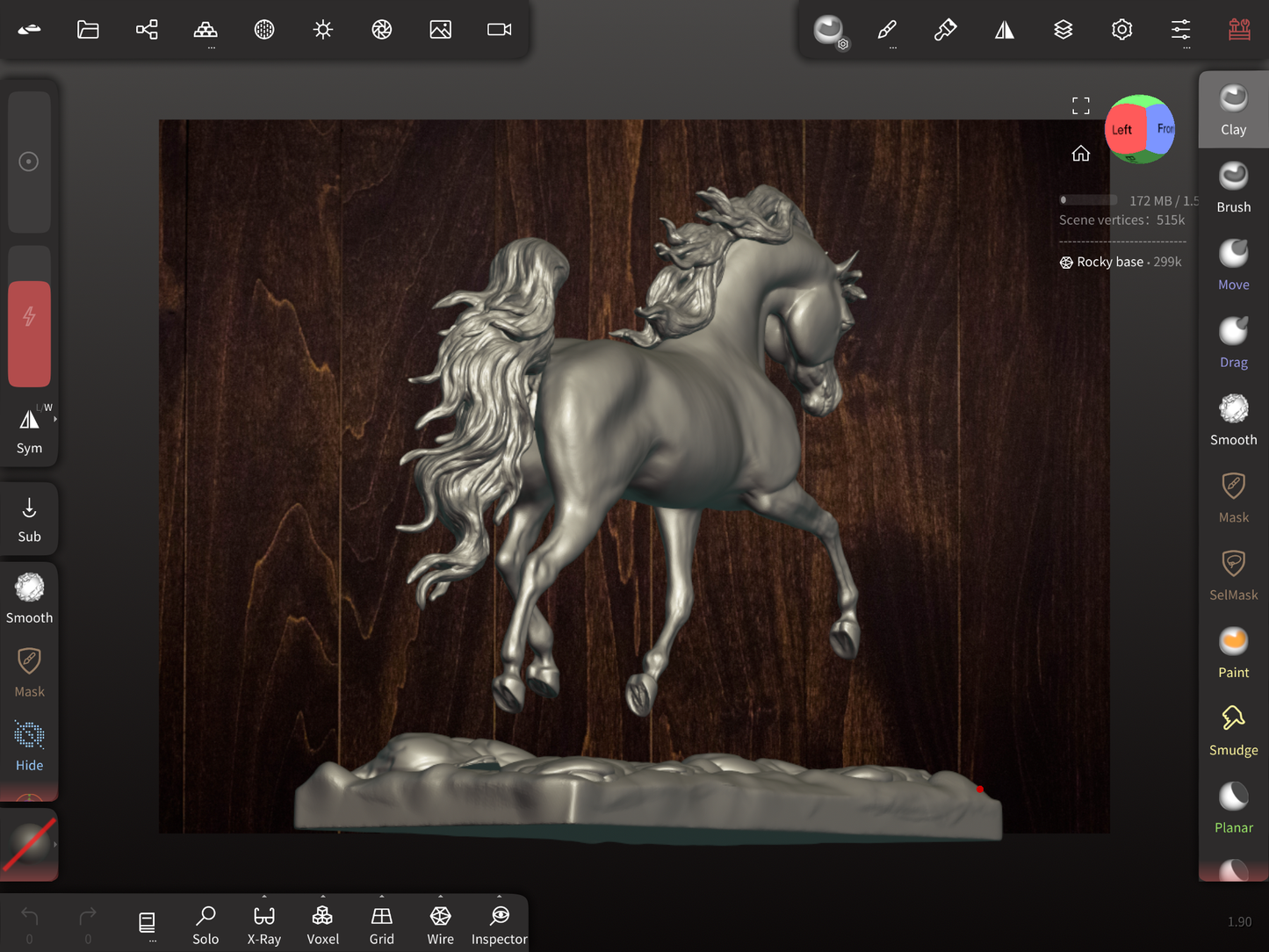Select the Planar tool
The image size is (1269, 952).
click(x=1233, y=808)
